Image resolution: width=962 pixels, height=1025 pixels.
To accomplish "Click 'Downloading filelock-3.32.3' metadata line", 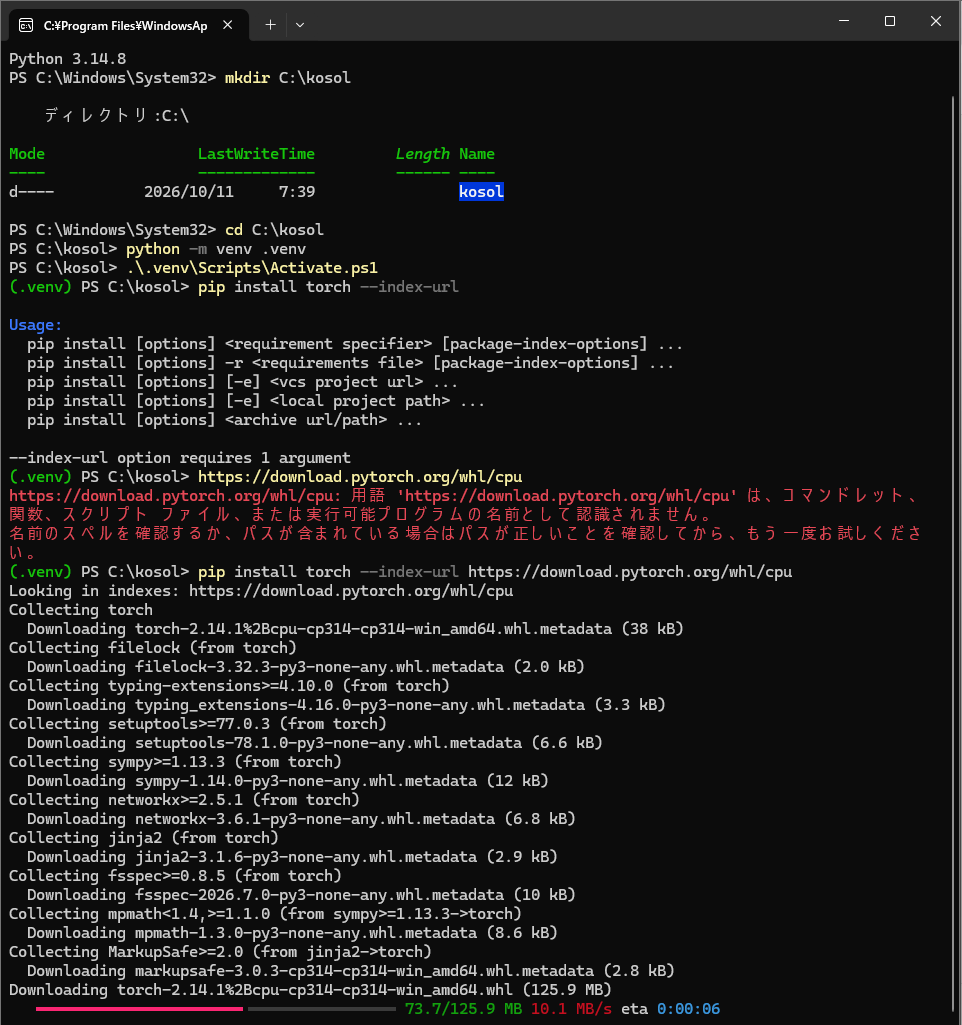I will coord(306,667).
